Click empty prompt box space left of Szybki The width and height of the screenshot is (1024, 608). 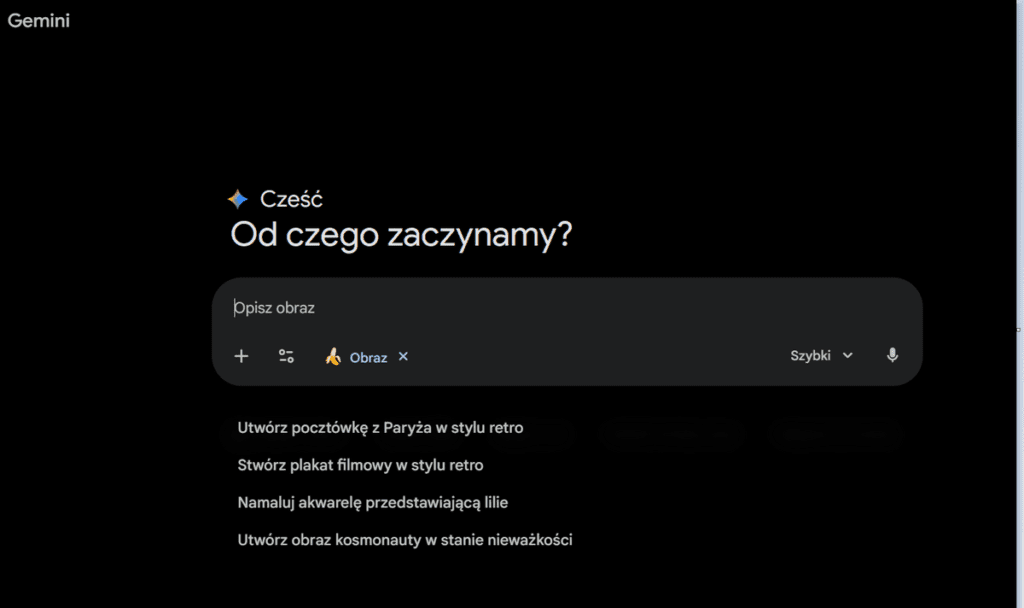coord(600,356)
